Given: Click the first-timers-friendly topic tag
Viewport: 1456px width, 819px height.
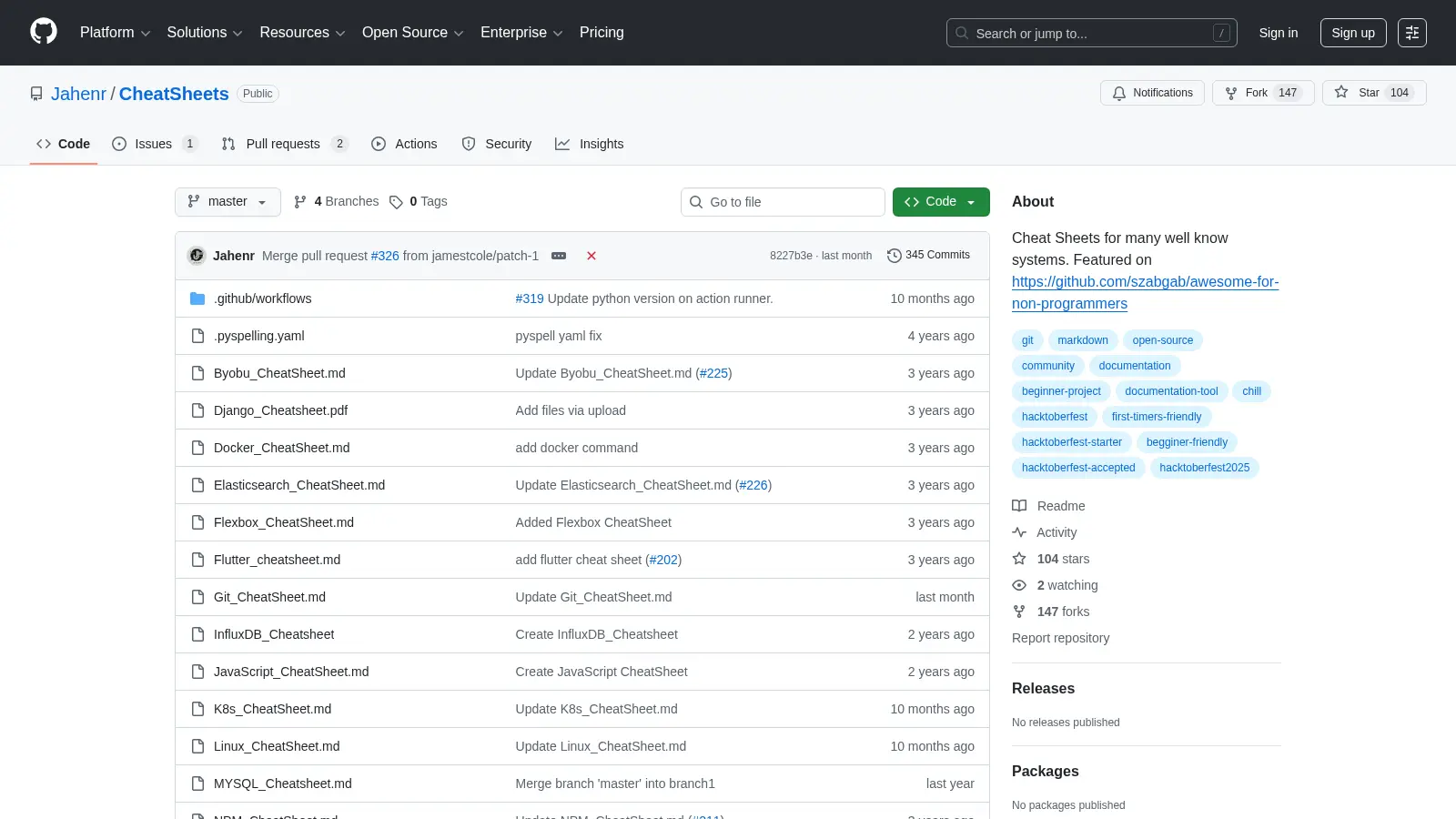Looking at the screenshot, I should (x=1157, y=417).
